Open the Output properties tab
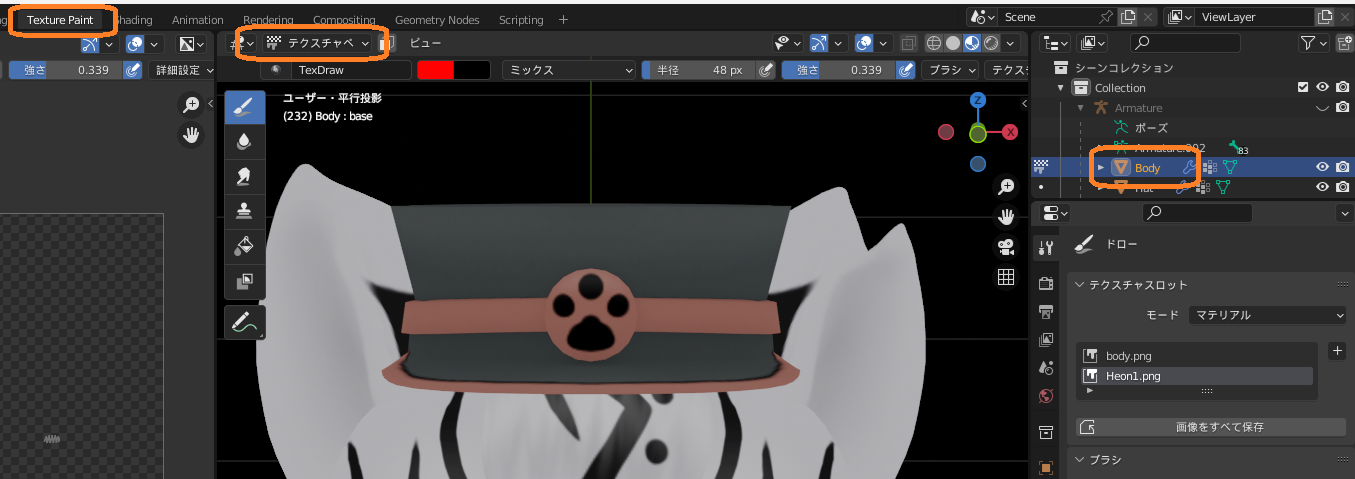The width and height of the screenshot is (1355, 479). pyautogui.click(x=1046, y=312)
